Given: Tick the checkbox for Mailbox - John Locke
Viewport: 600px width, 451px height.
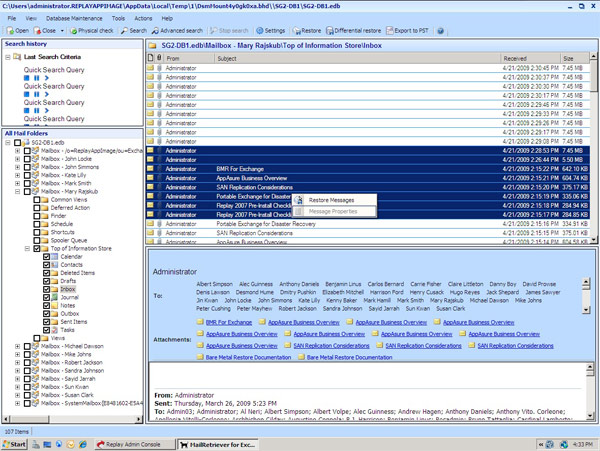Looking at the screenshot, I should [26, 161].
